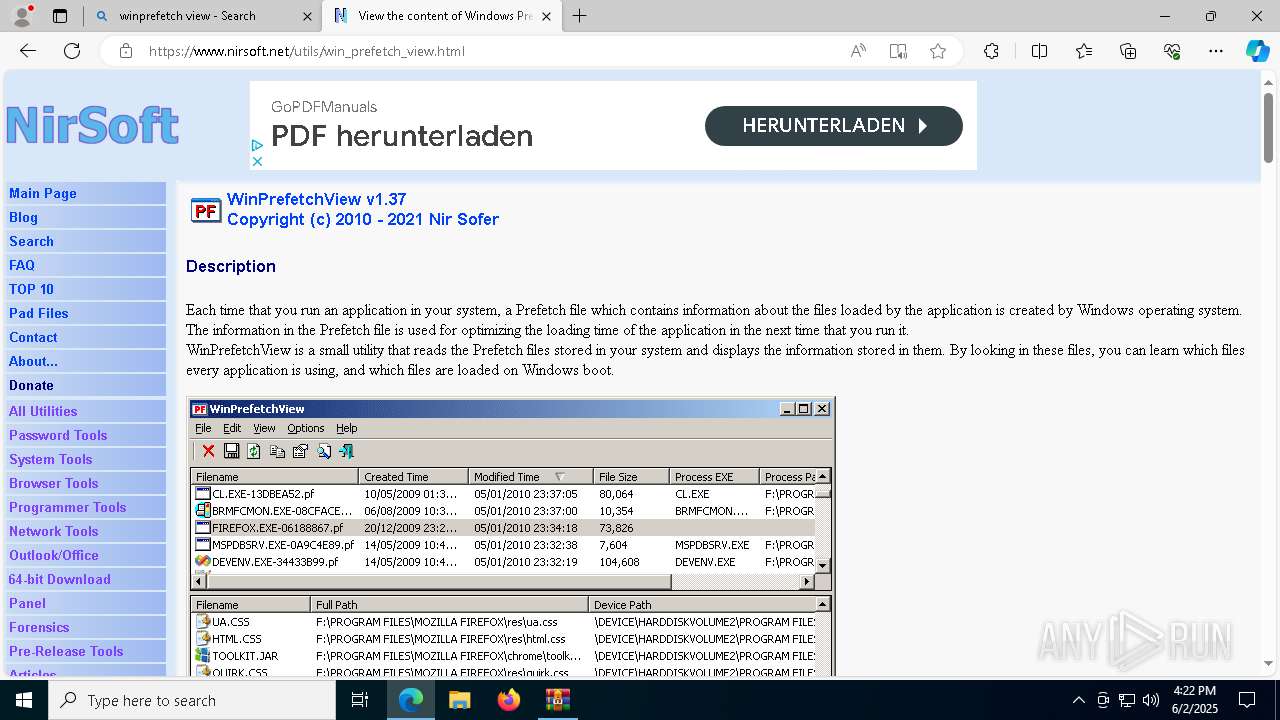The width and height of the screenshot is (1280, 720).
Task: Close the ad with the X icon
Action: [257, 161]
